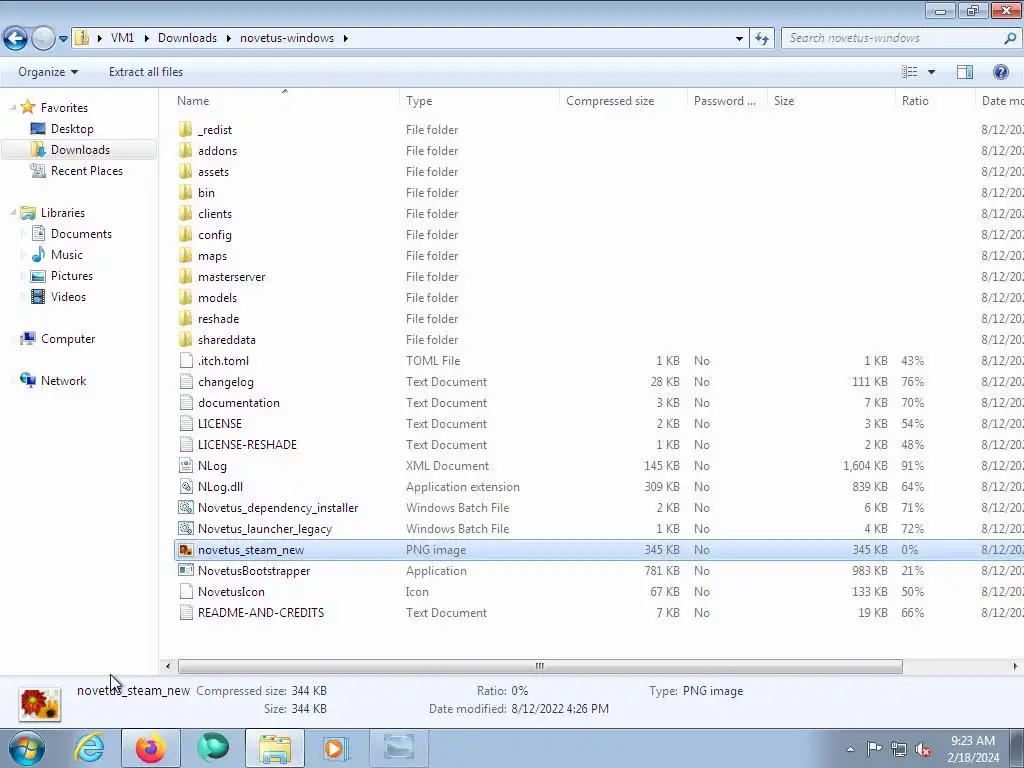Select the bin folder icon

tap(186, 192)
